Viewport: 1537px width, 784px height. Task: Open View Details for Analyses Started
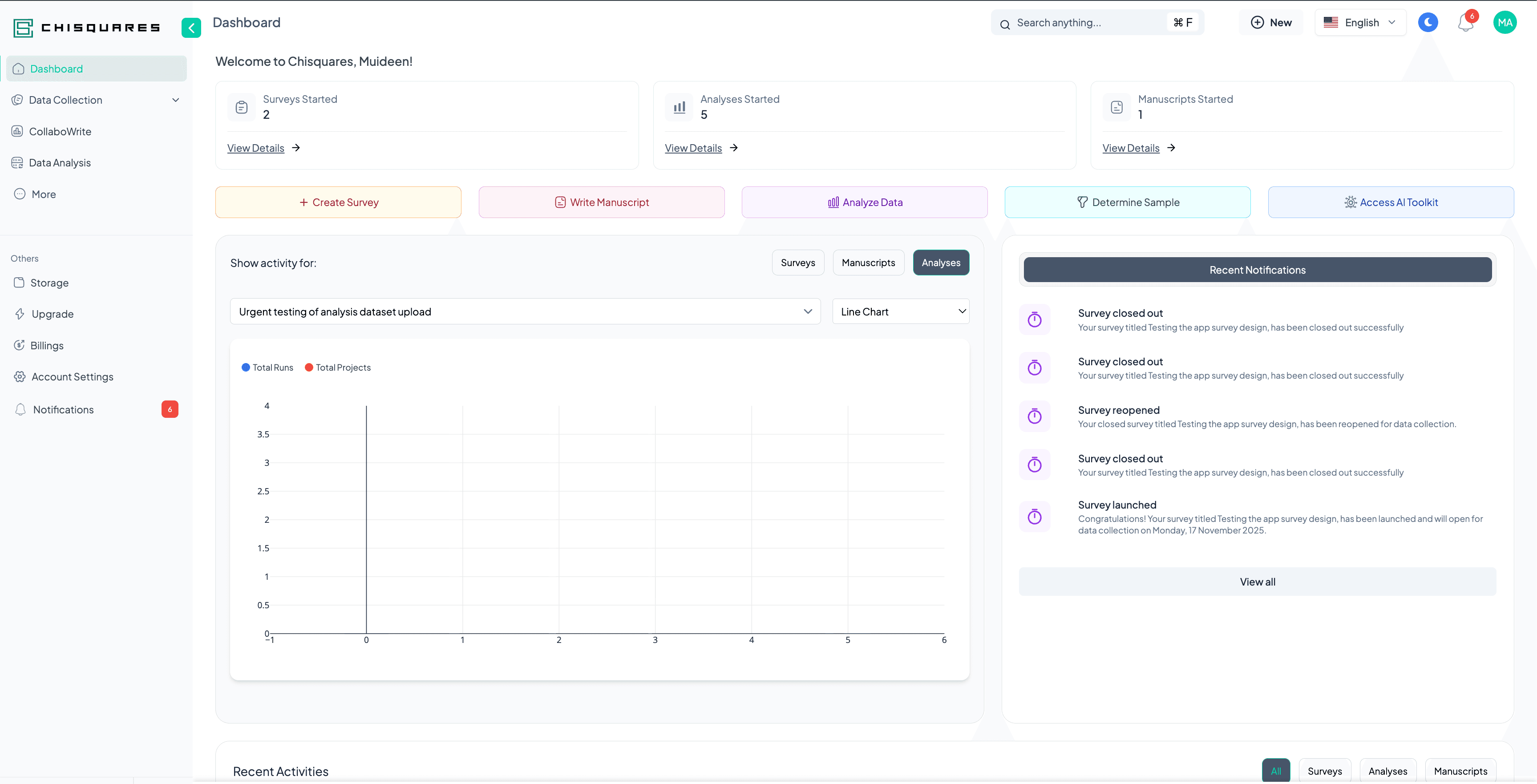(x=693, y=148)
